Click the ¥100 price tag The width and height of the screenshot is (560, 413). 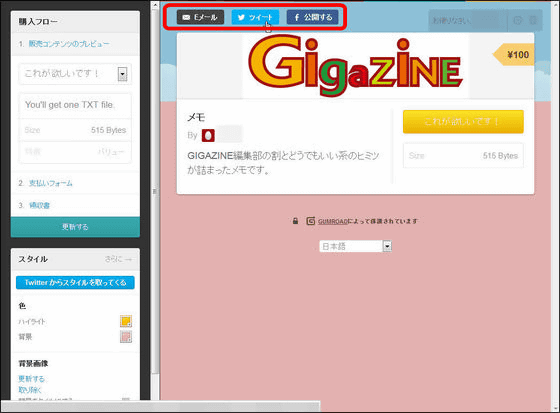point(514,55)
